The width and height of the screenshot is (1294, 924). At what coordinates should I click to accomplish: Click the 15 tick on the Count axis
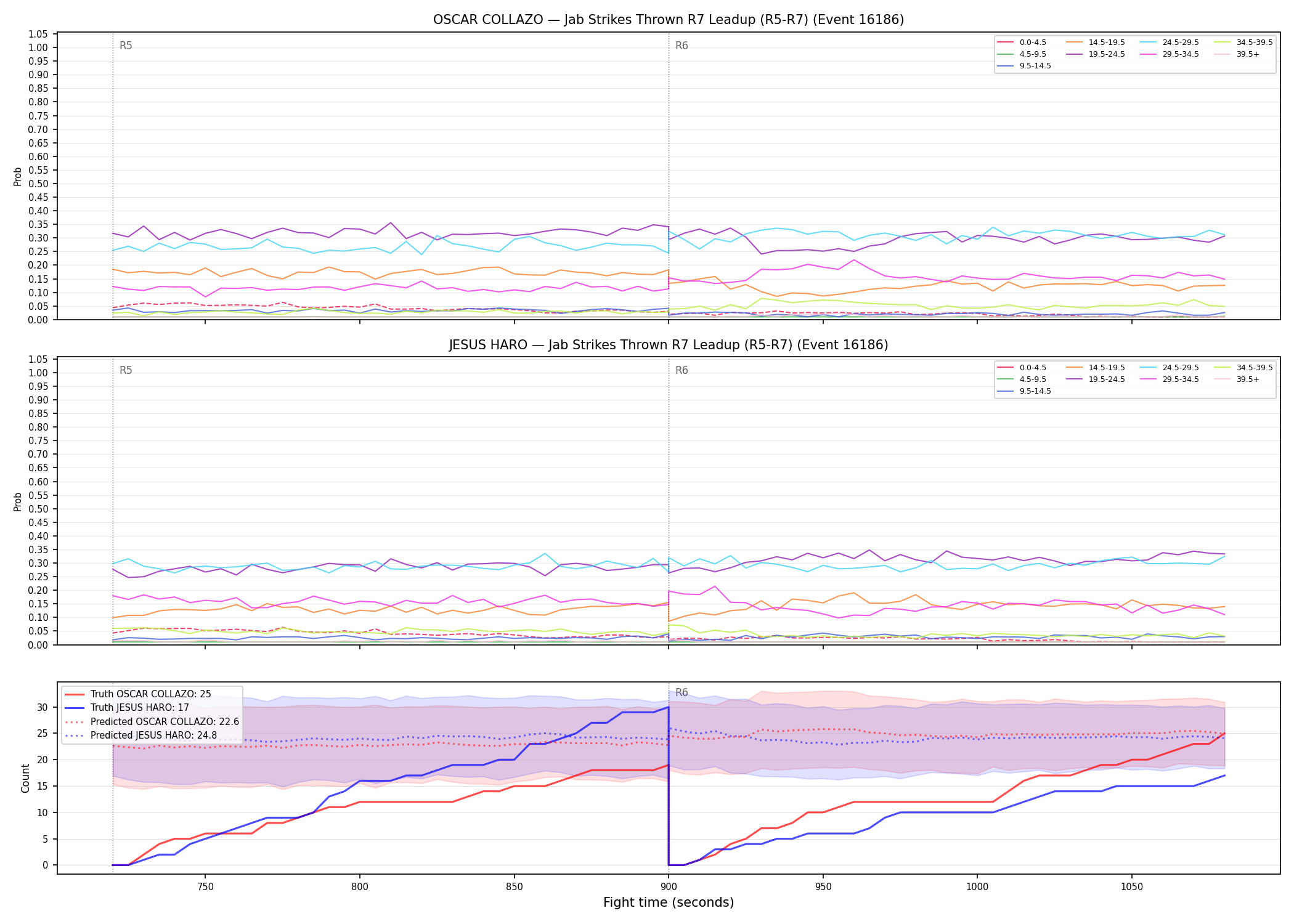click(42, 787)
